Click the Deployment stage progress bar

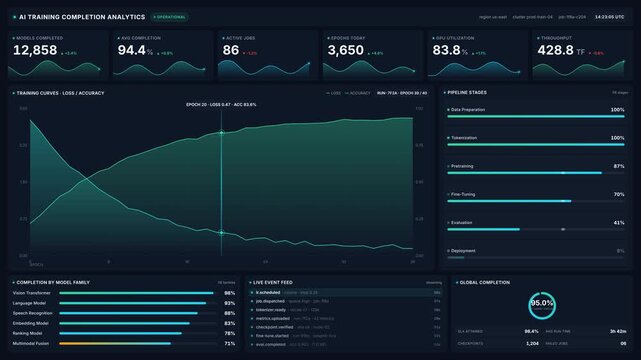click(536, 257)
